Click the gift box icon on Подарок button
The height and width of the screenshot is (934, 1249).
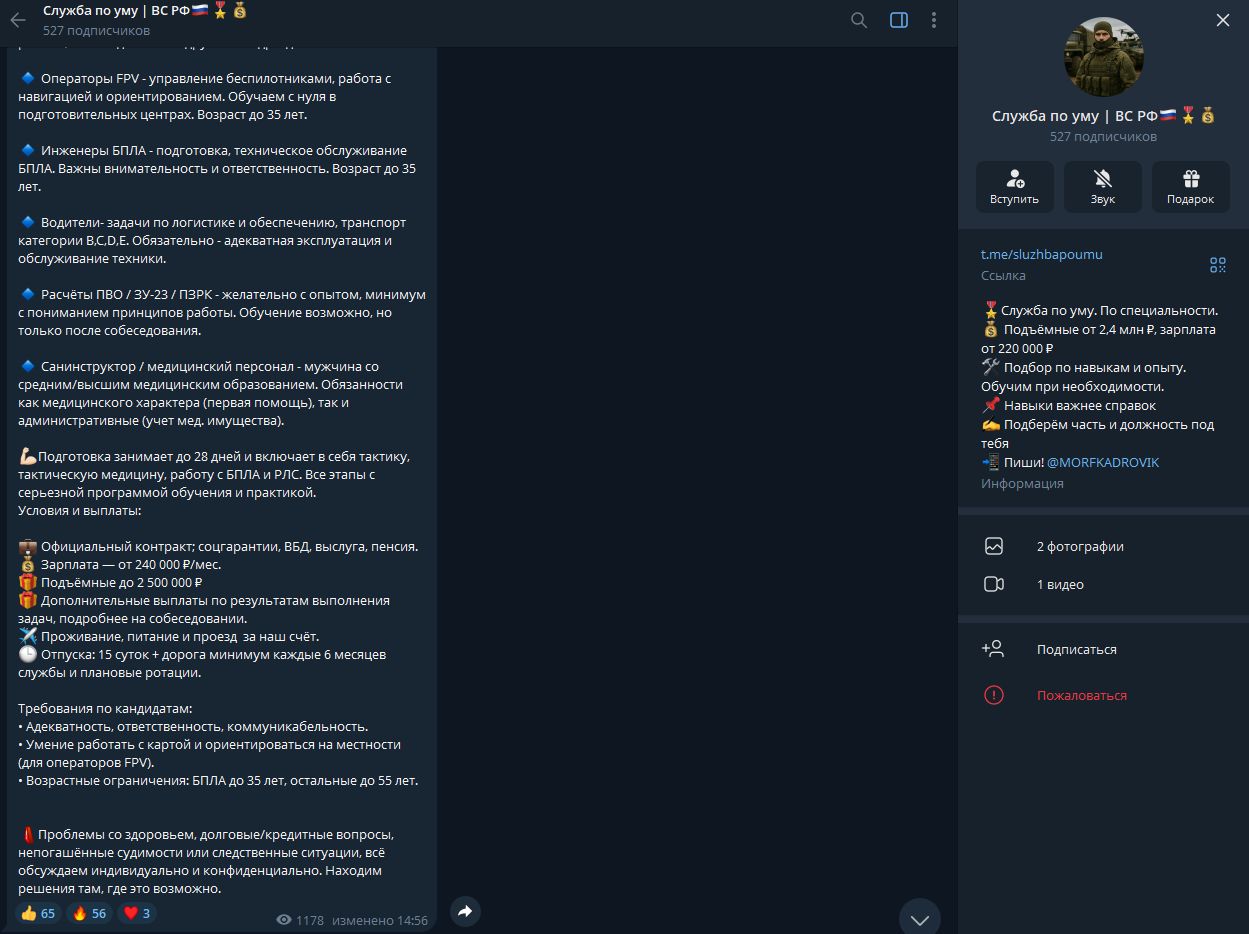1190,179
